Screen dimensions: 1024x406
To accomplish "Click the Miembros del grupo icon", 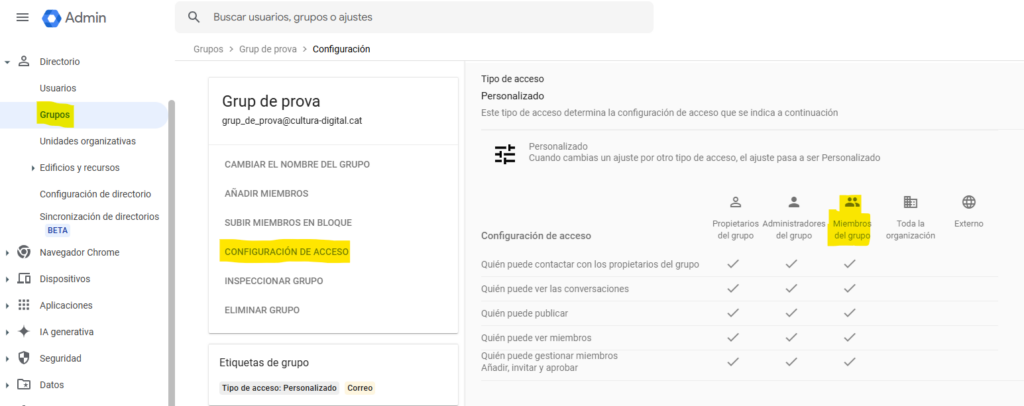I will point(851,202).
